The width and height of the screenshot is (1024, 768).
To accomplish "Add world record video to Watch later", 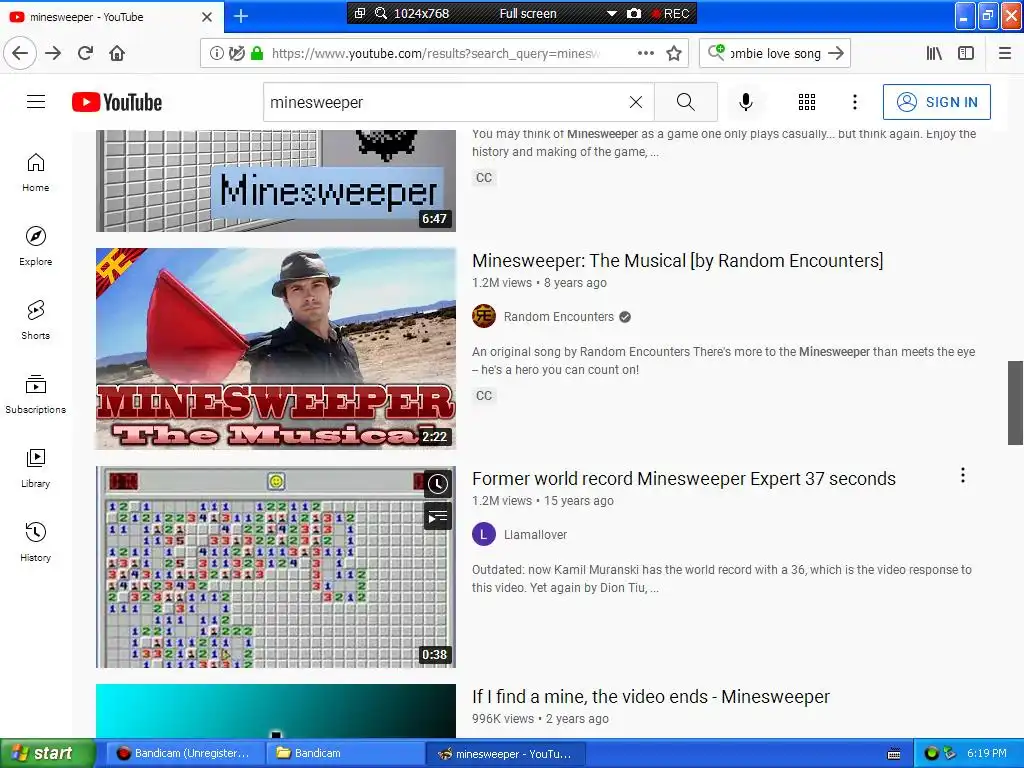I will (438, 484).
